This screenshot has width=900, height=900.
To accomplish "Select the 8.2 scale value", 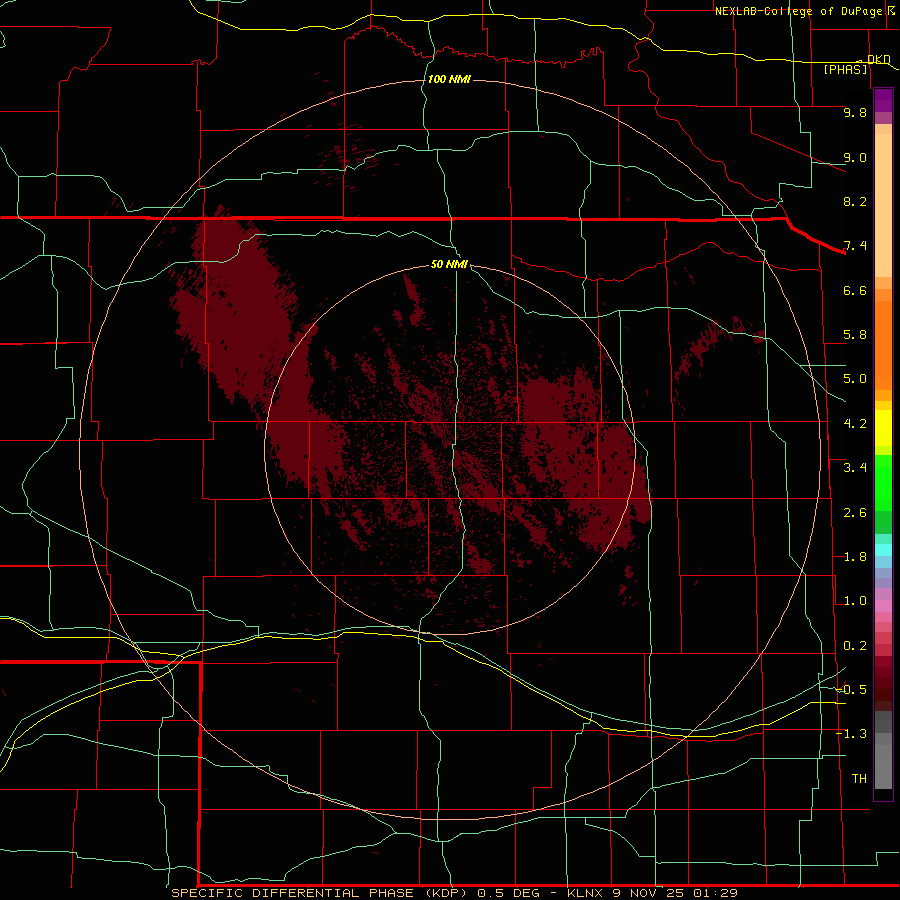I will [x=855, y=201].
